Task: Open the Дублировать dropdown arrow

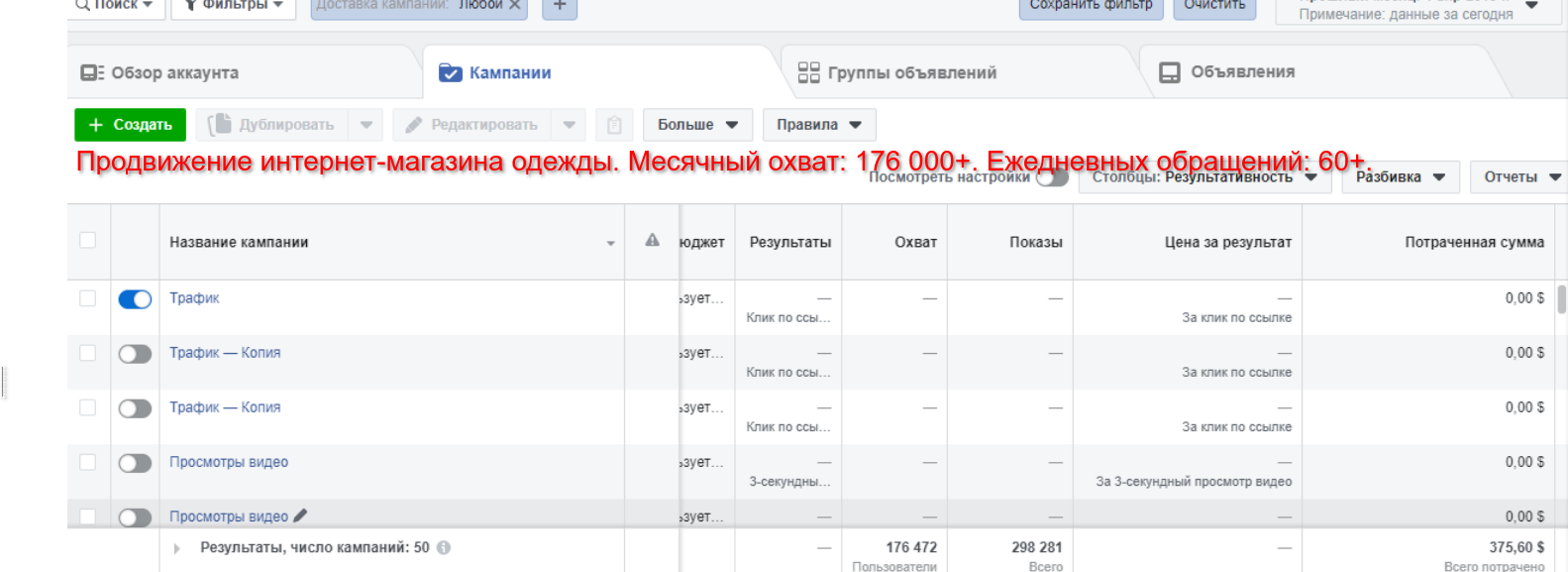Action: coord(366,125)
